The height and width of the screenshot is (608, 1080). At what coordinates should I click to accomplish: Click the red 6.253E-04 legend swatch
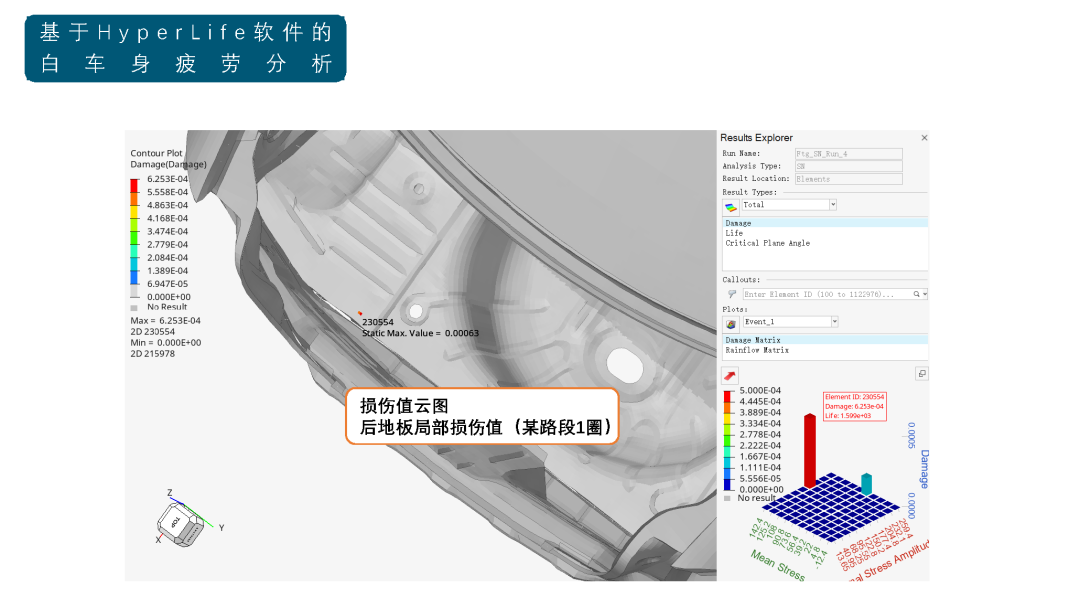point(134,185)
